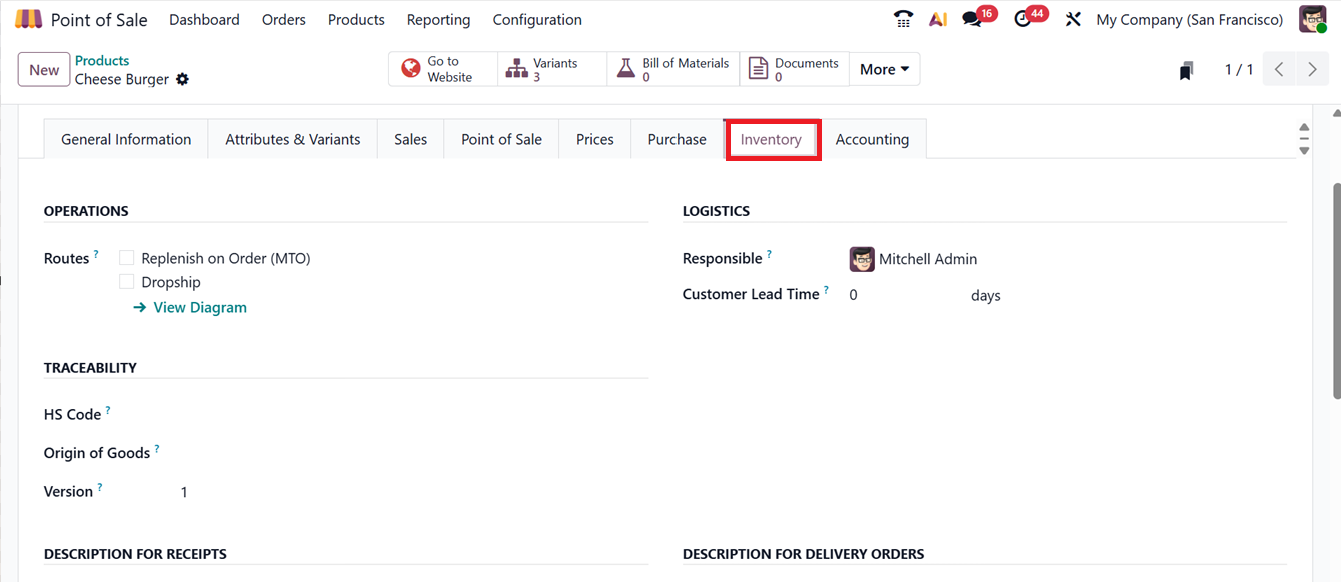Screen dimensions: 1341x582
Task: Open the activities clock icon
Action: 1022,19
